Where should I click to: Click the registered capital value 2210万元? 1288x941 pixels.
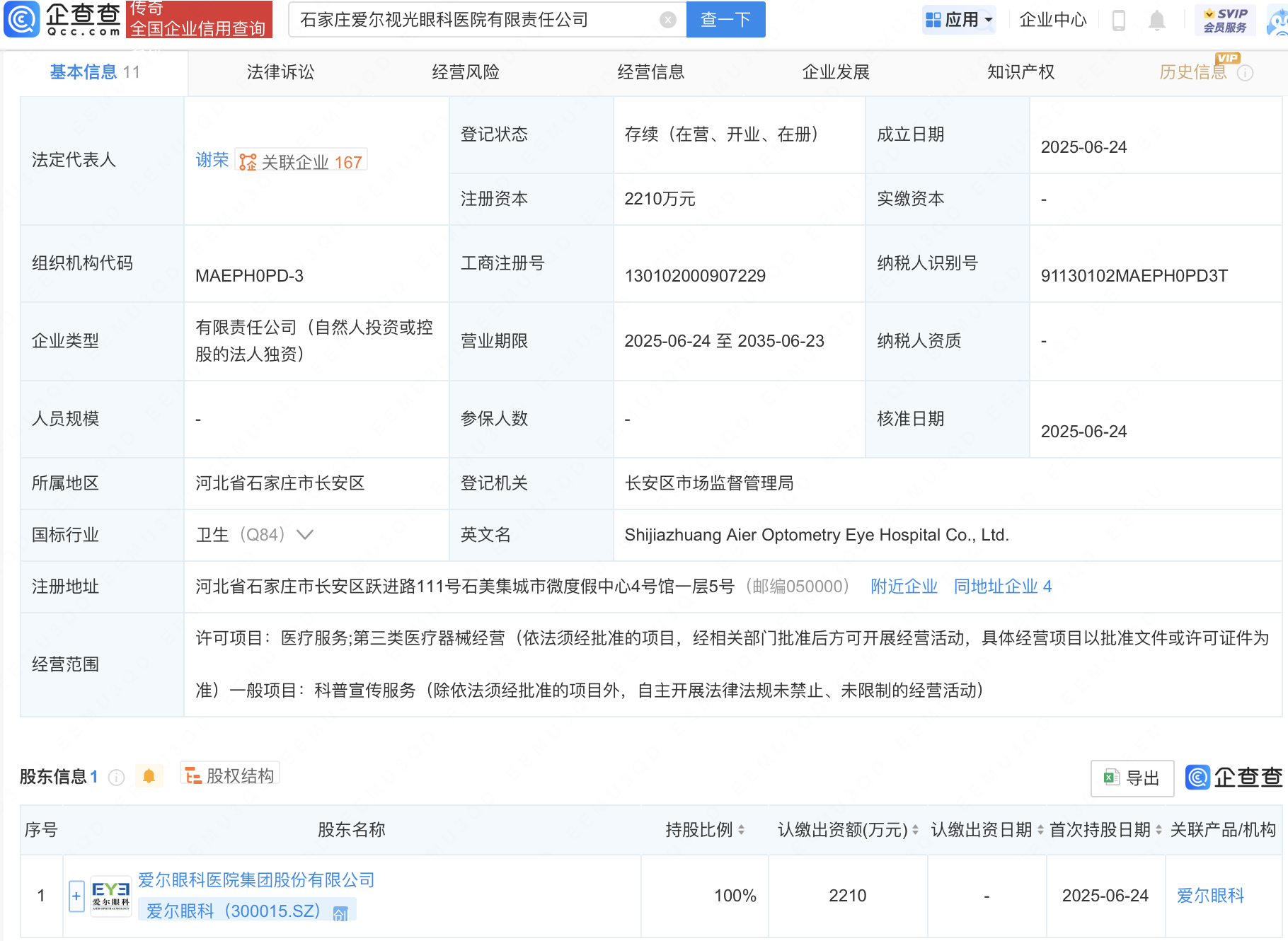(x=660, y=199)
